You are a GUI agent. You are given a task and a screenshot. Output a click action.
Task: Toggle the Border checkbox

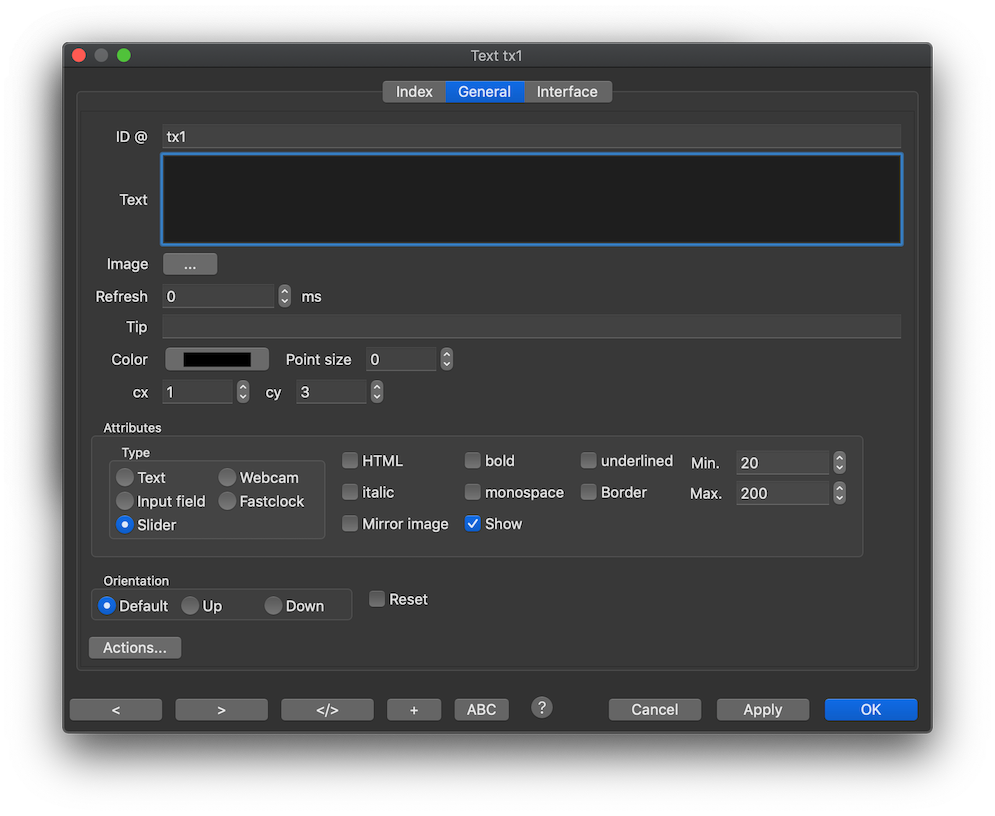tap(589, 492)
